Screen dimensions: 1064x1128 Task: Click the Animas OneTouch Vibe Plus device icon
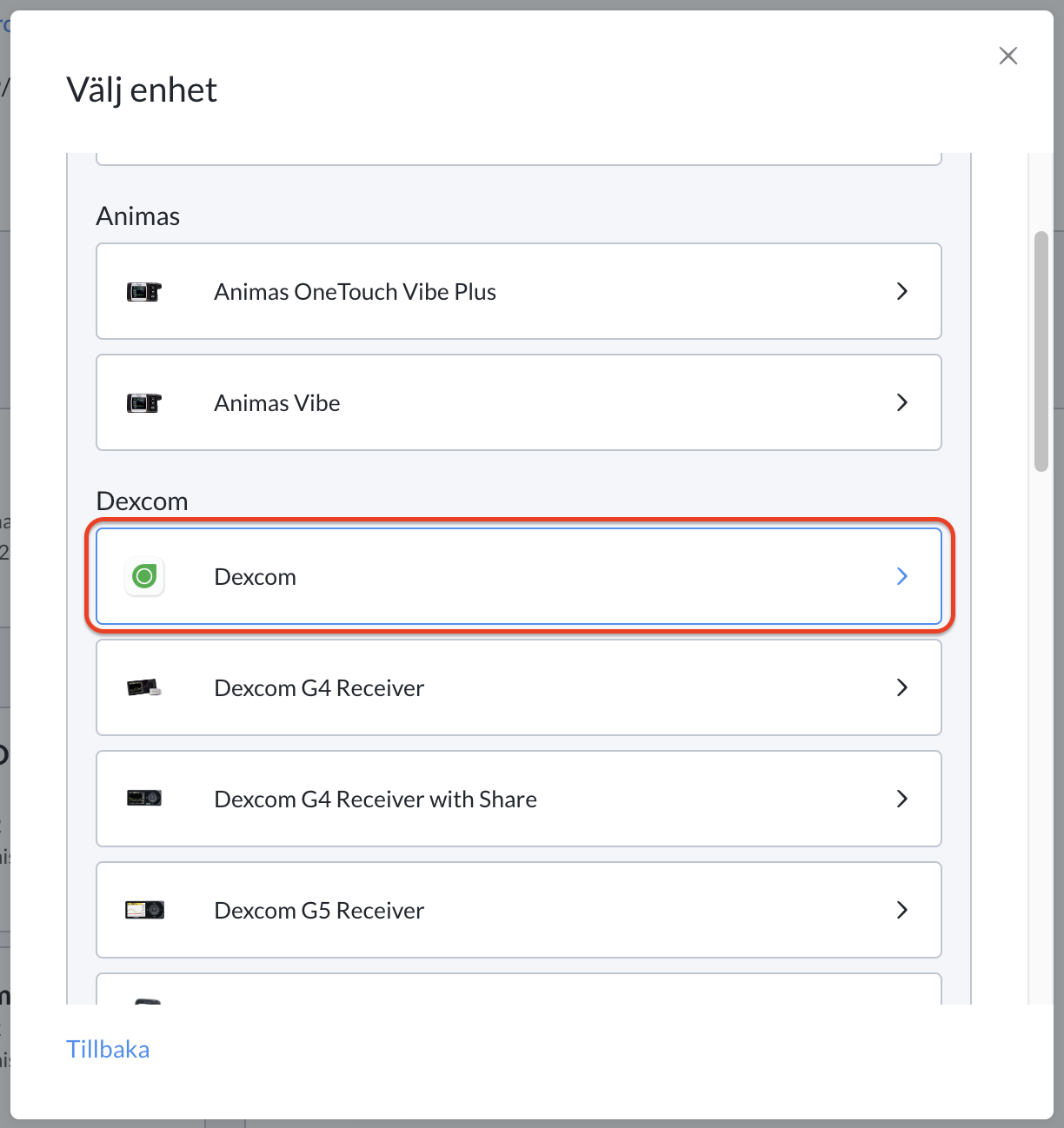144,292
